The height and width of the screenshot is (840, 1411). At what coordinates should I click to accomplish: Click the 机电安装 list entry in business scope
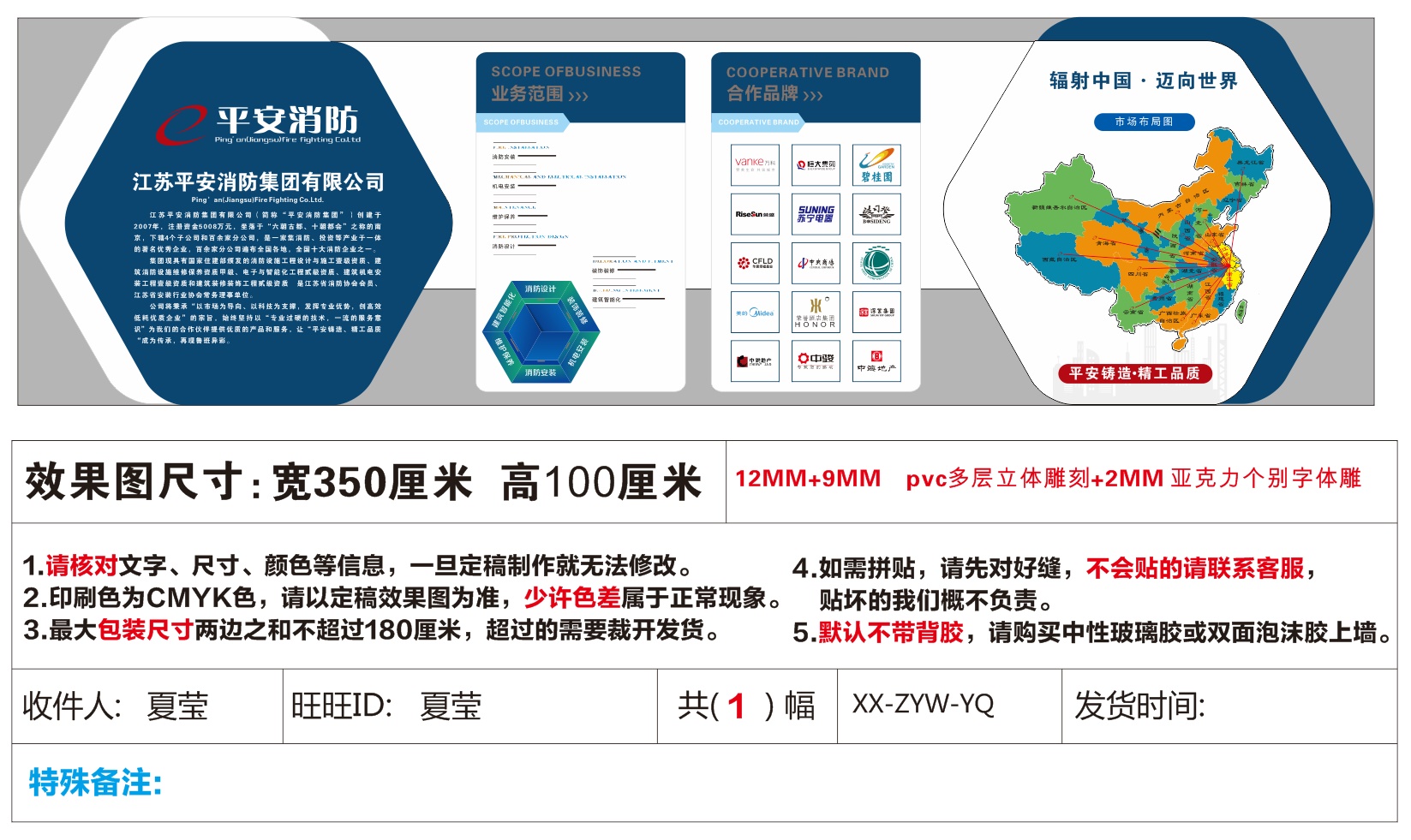[x=504, y=186]
